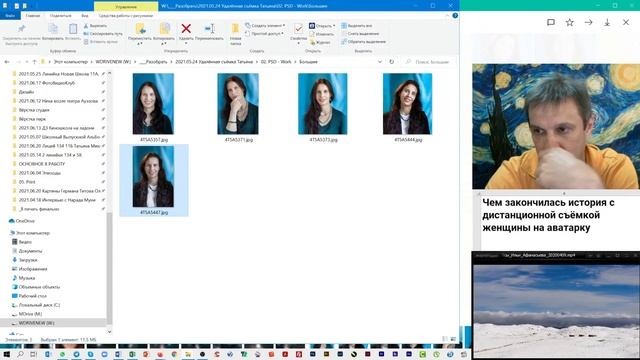Select thumbnail 4T5A5447.jpg
The height and width of the screenshot is (360, 640).
154,180
